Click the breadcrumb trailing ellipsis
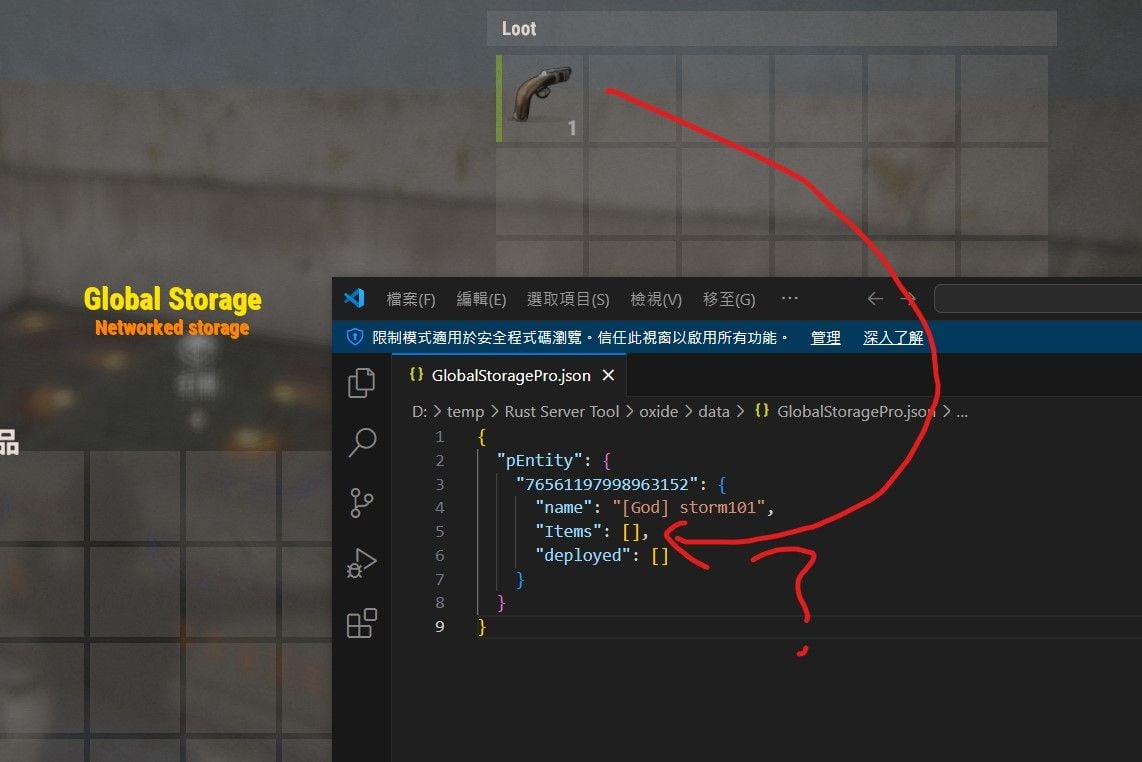 tap(961, 413)
